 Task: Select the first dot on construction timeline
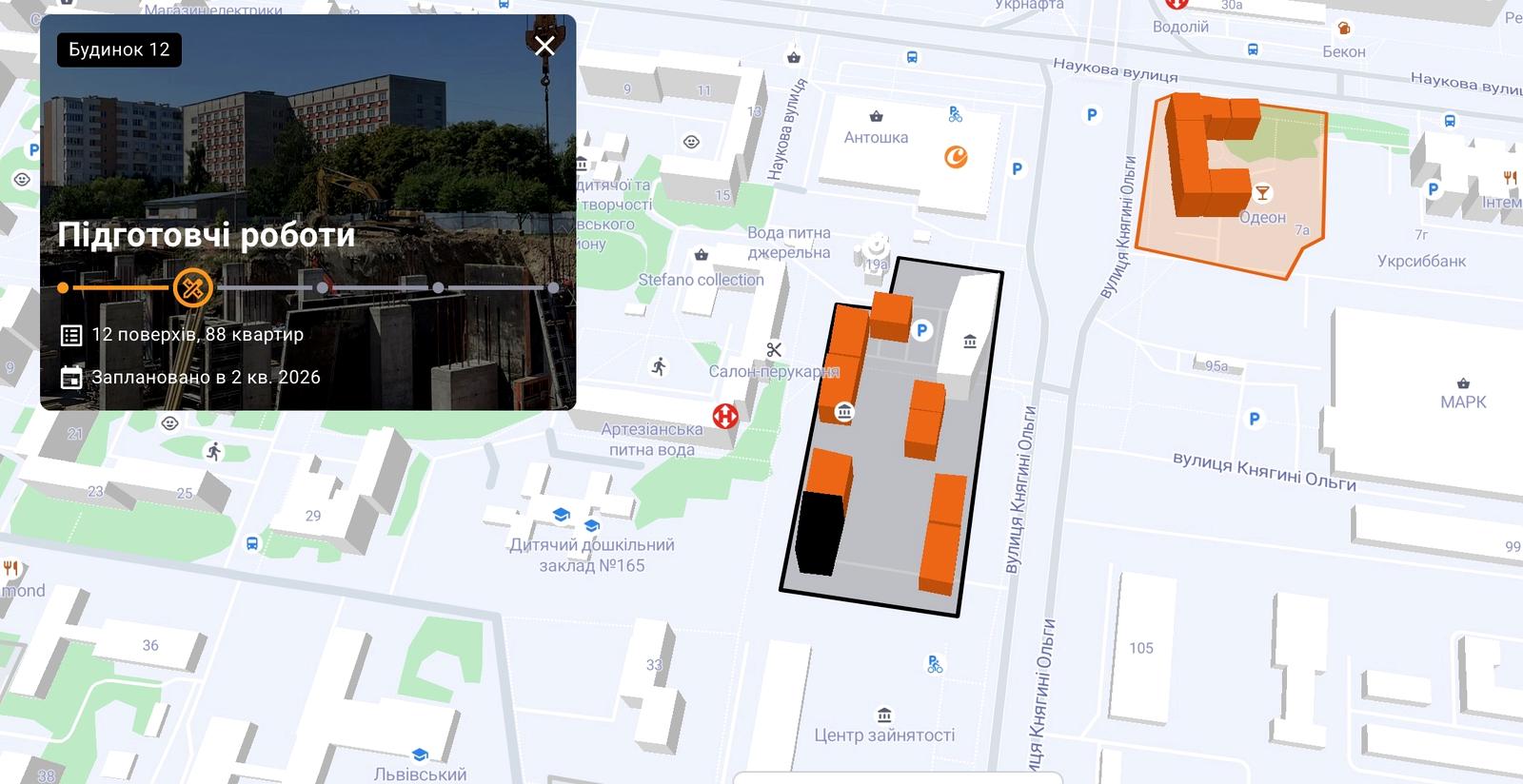63,287
